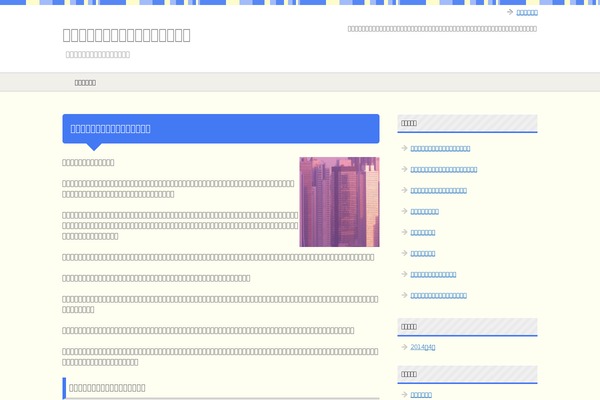
Task: Open the link under the sidebar section below the 2014 archive
Action: click(421, 395)
